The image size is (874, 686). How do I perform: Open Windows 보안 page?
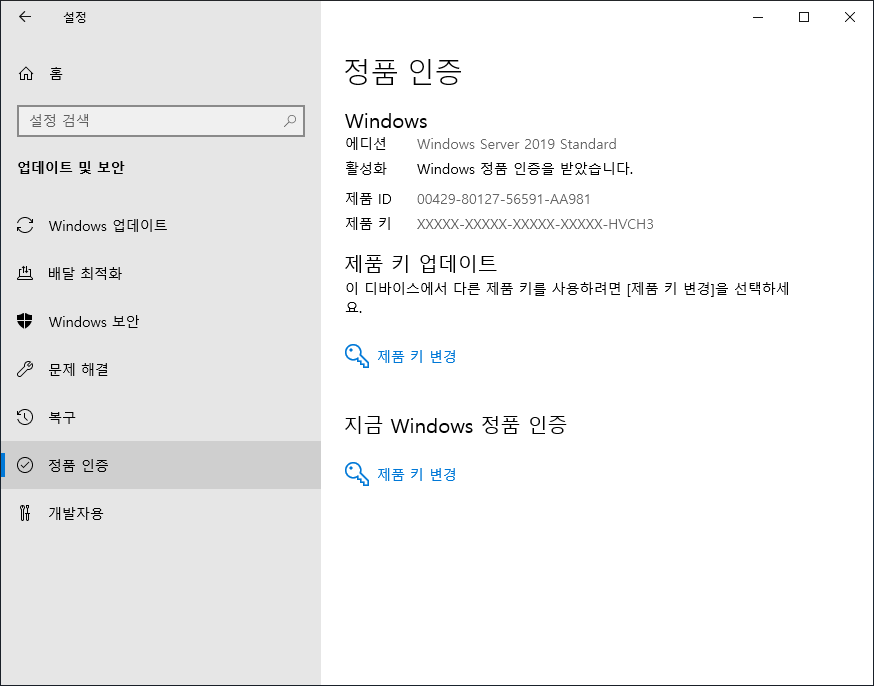click(x=161, y=321)
